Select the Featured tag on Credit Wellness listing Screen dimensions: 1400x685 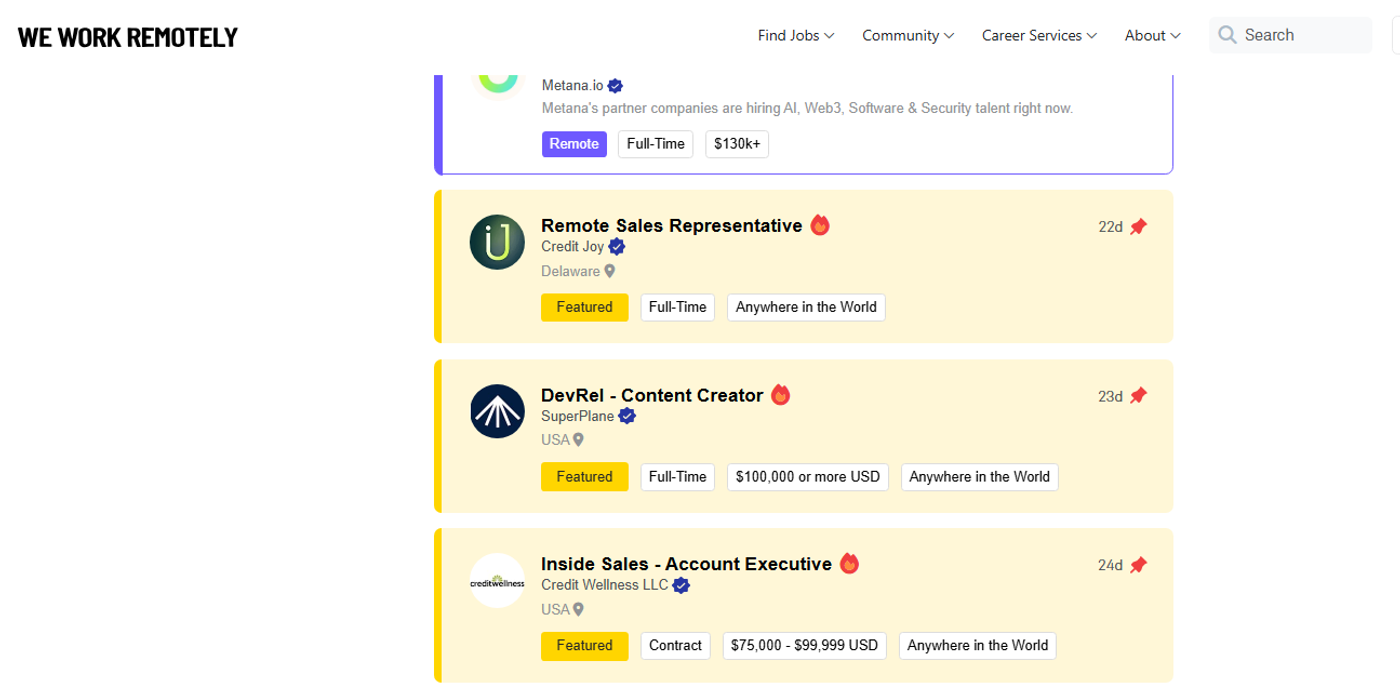click(x=584, y=646)
